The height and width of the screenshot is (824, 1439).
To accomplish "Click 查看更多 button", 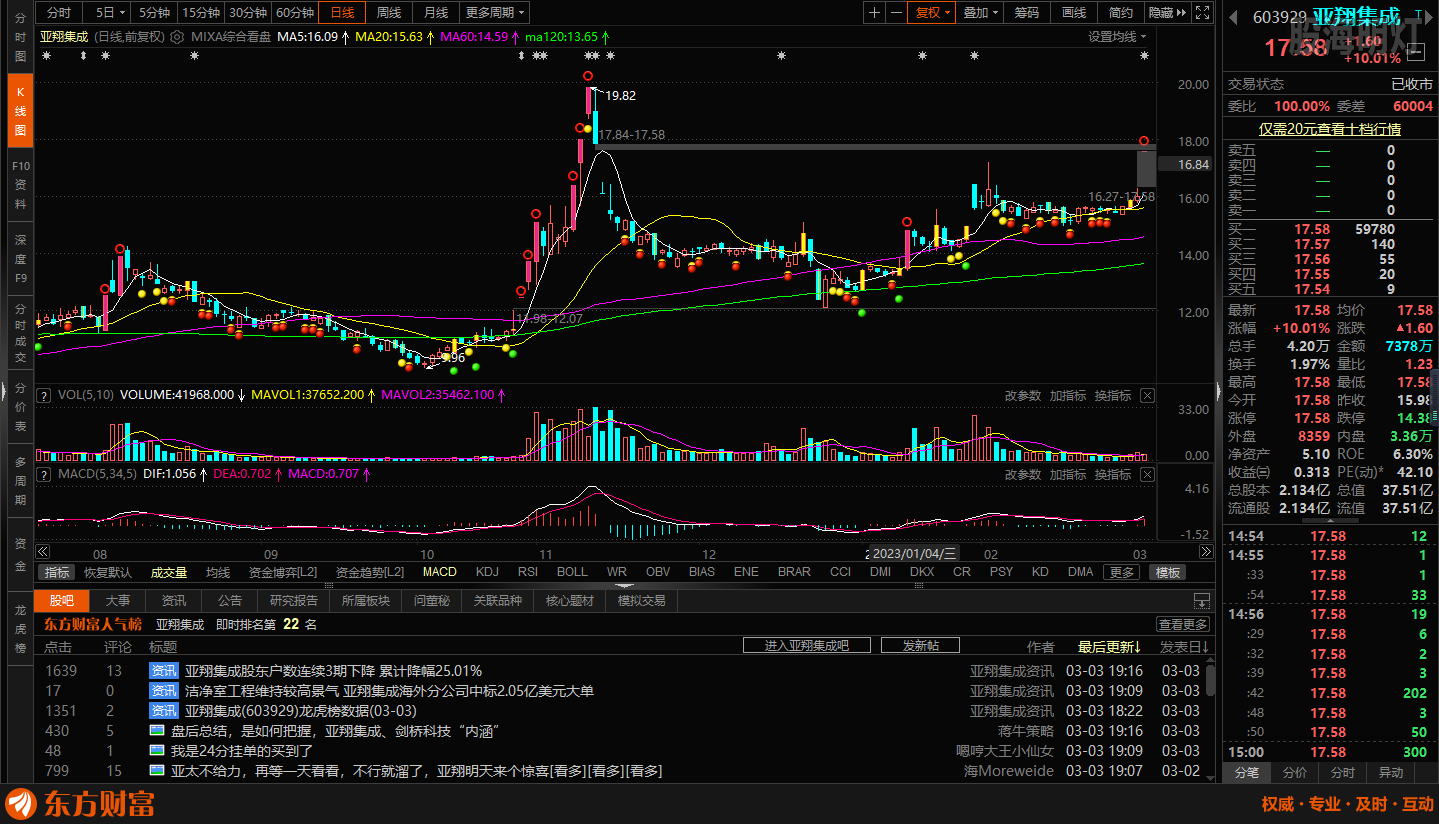I will pyautogui.click(x=1183, y=624).
